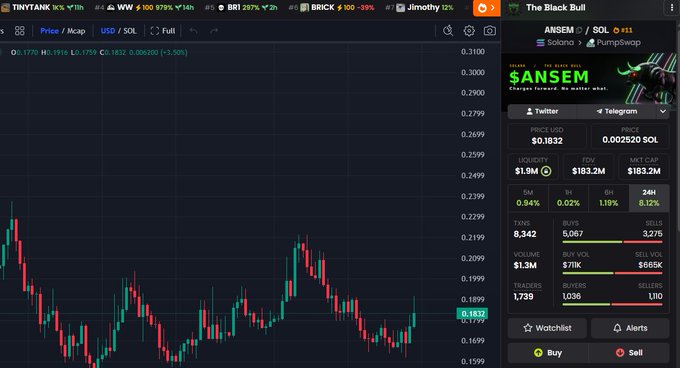Viewport: 680px width, 368px height.
Task: Click the PumpSwap link
Action: (x=613, y=42)
